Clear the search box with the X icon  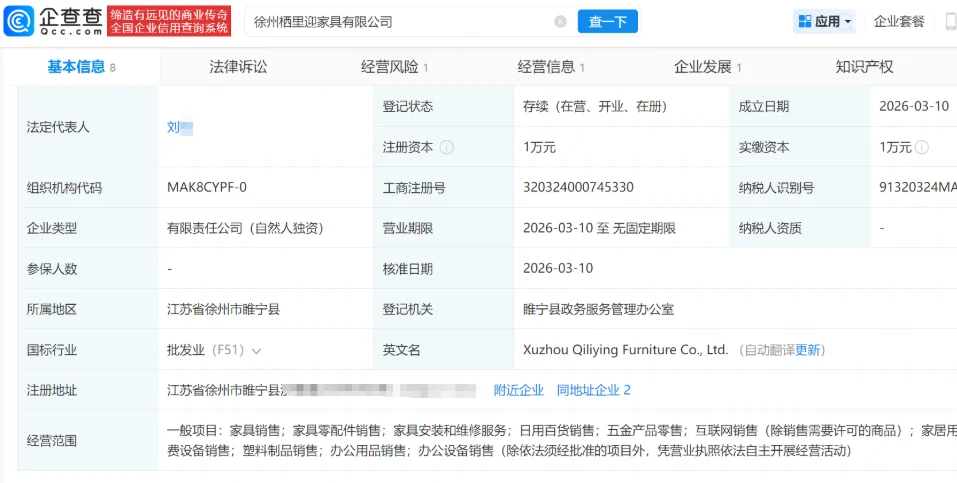click(560, 22)
